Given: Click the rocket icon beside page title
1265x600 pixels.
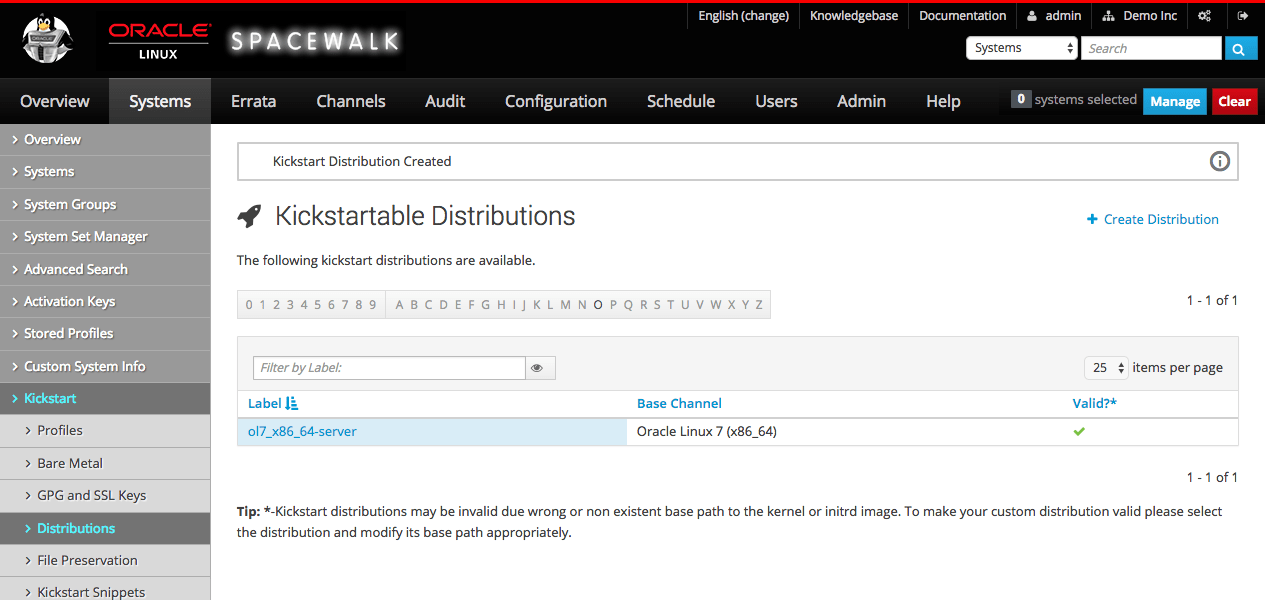Looking at the screenshot, I should pyautogui.click(x=249, y=216).
